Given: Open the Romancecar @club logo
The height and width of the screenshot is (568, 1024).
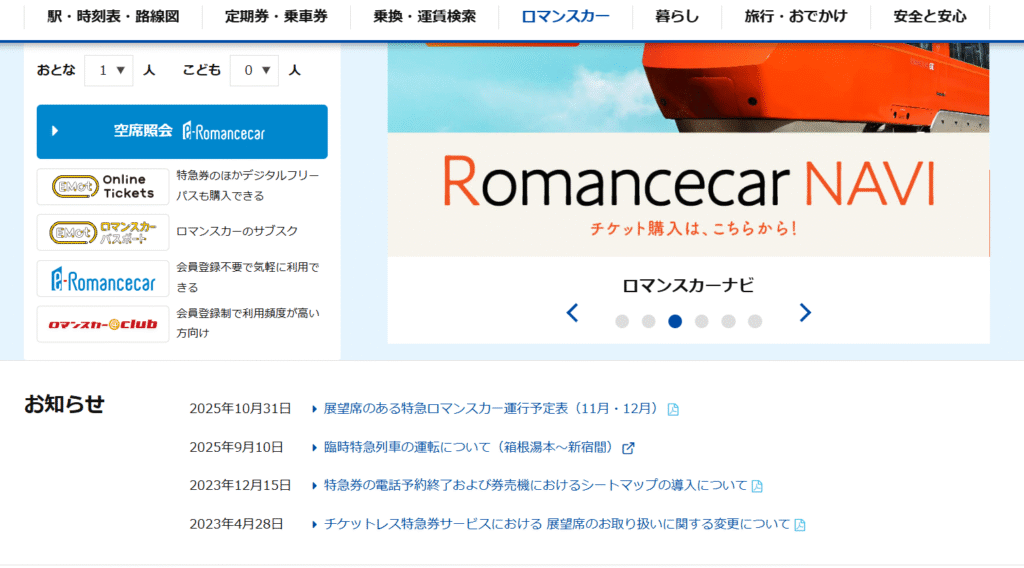Looking at the screenshot, I should [x=103, y=324].
